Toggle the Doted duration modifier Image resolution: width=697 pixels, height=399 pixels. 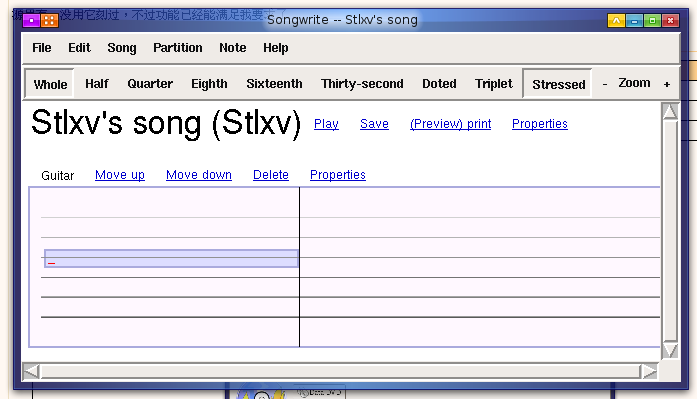pyautogui.click(x=439, y=84)
